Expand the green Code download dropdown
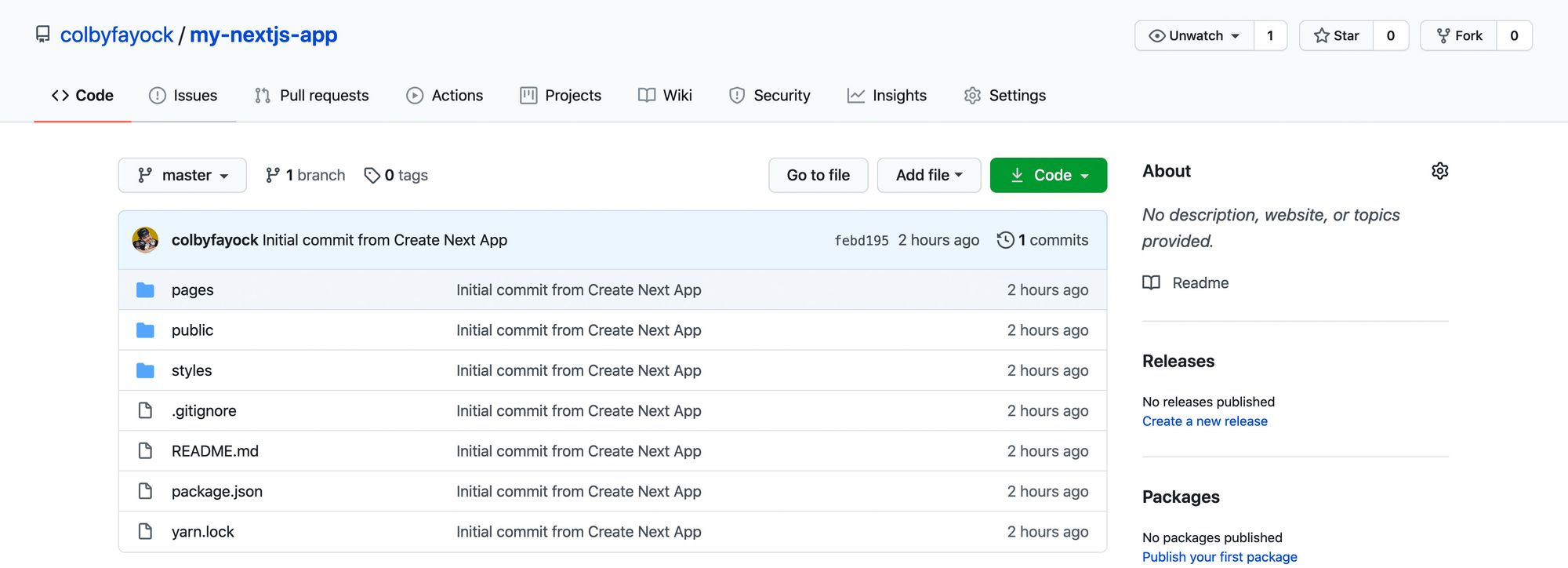The height and width of the screenshot is (568, 1568). click(1048, 175)
